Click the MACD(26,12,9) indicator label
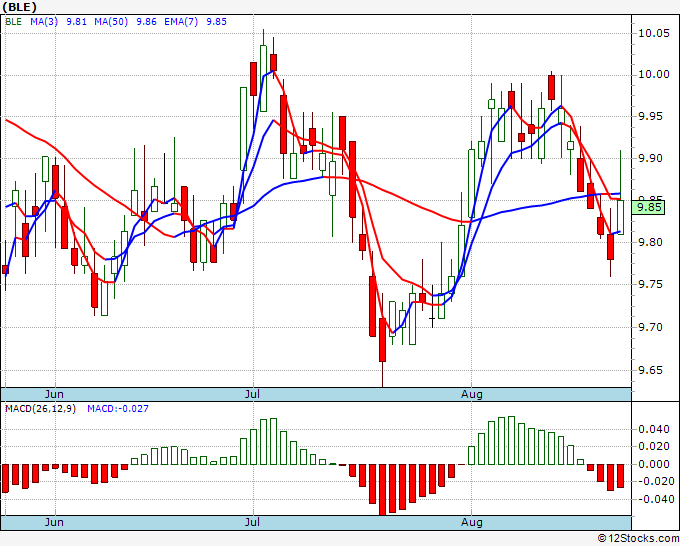Screen dimensions: 680x546 click(40, 409)
